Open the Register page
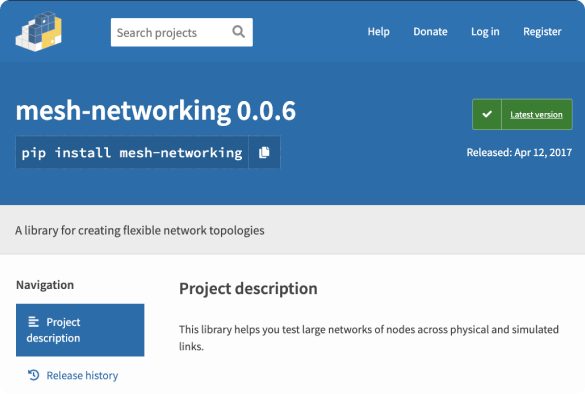The height and width of the screenshot is (394, 585). [542, 32]
